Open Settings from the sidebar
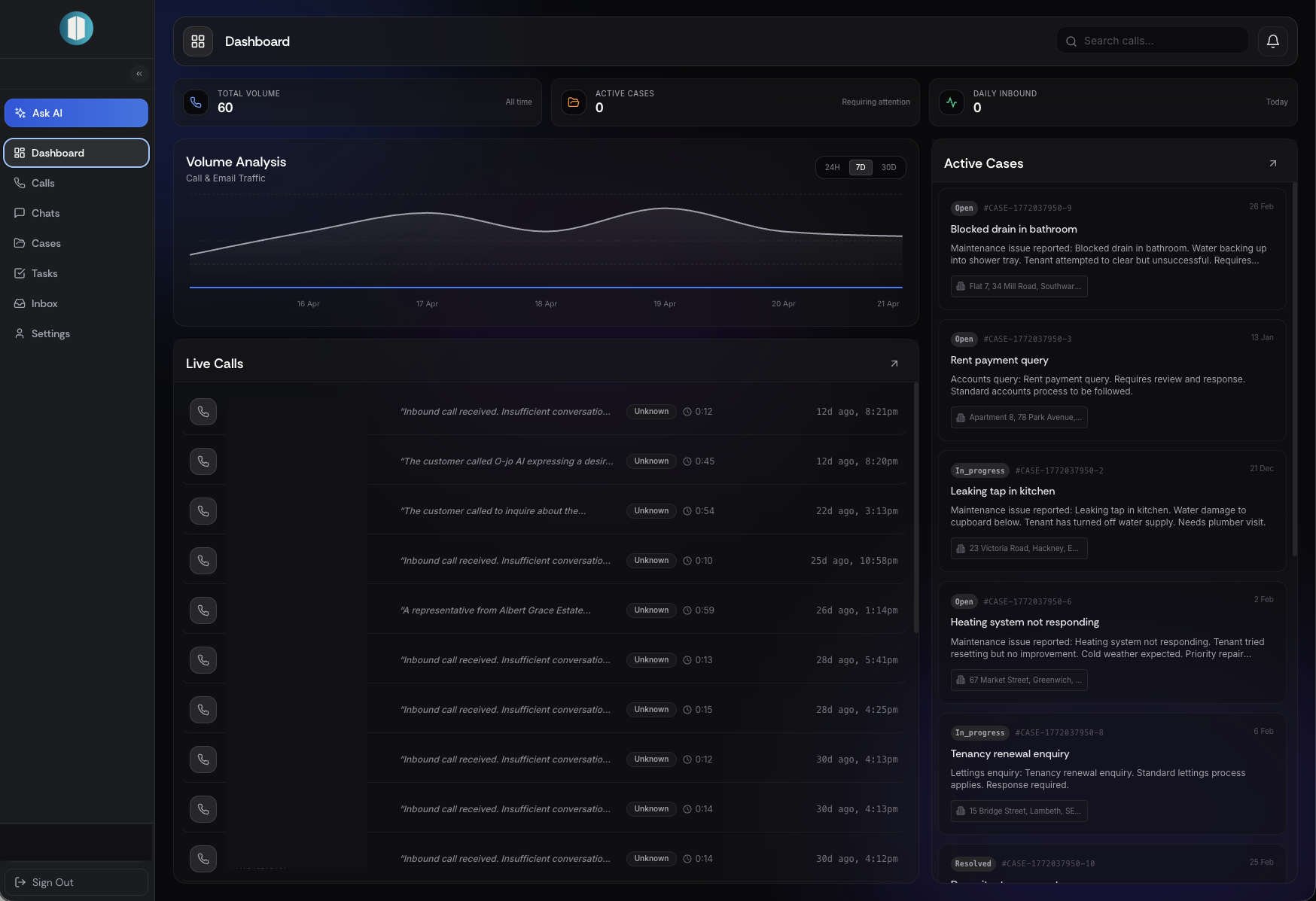 (76, 333)
